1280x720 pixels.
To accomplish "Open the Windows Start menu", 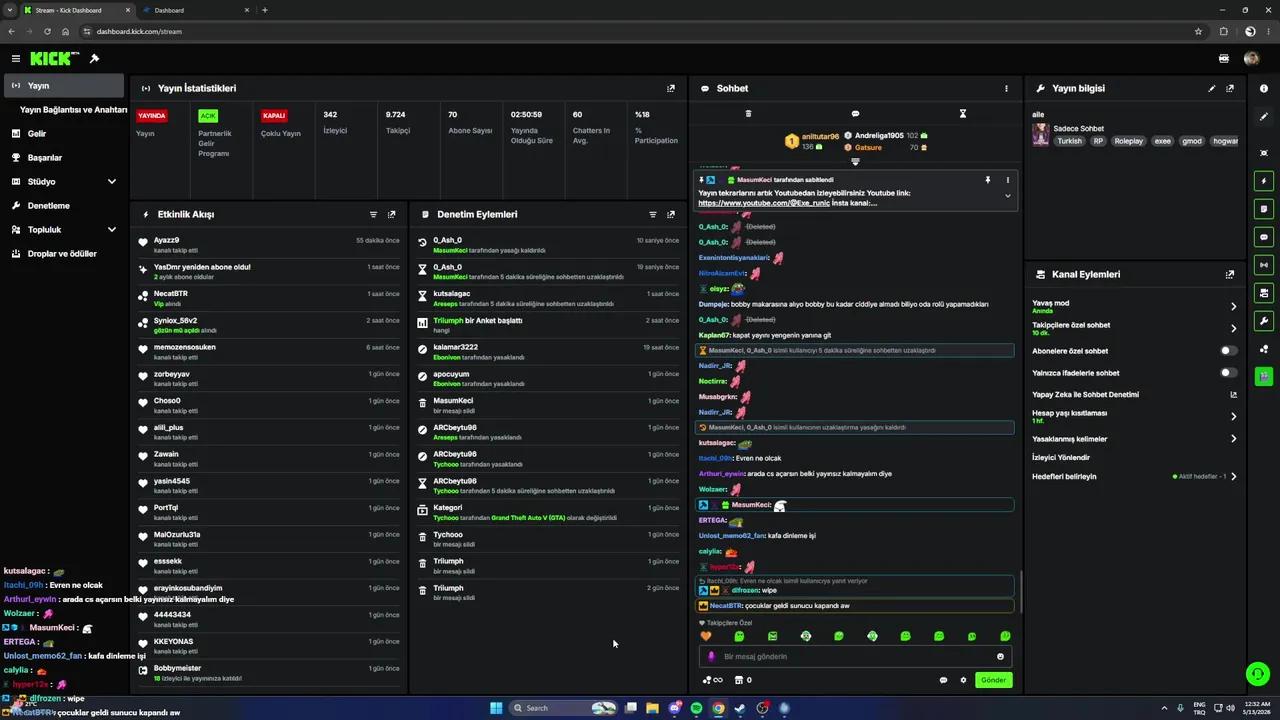I will [x=496, y=708].
